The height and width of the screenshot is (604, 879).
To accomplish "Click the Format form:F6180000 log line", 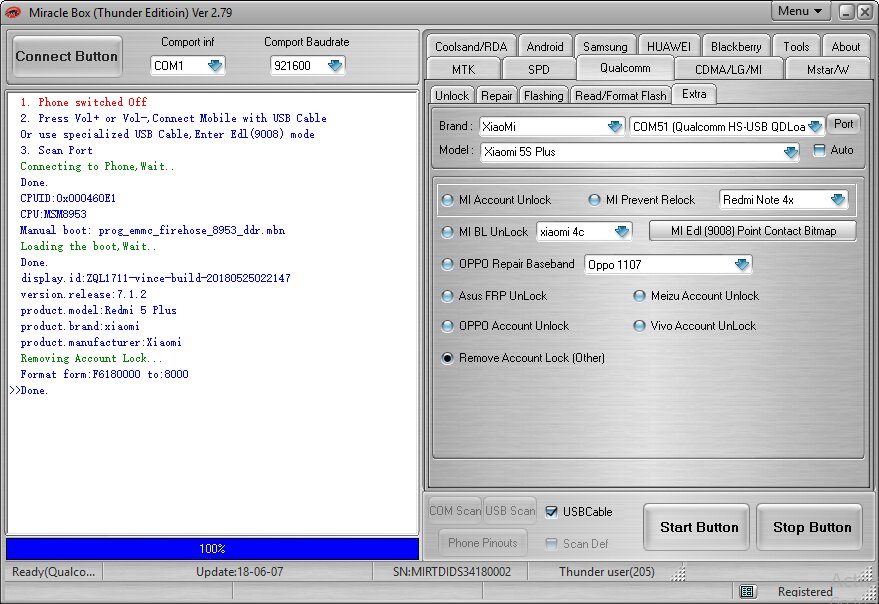I will point(104,374).
